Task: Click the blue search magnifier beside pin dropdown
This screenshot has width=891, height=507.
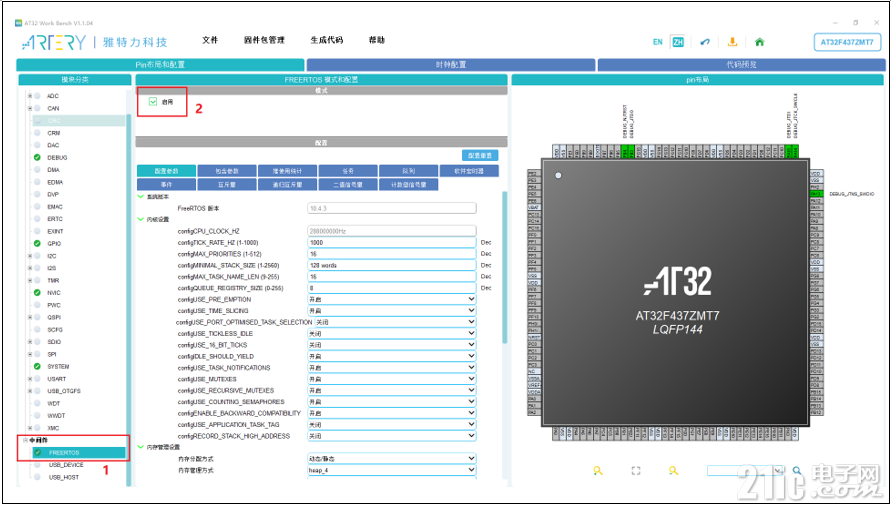Action: (x=797, y=471)
